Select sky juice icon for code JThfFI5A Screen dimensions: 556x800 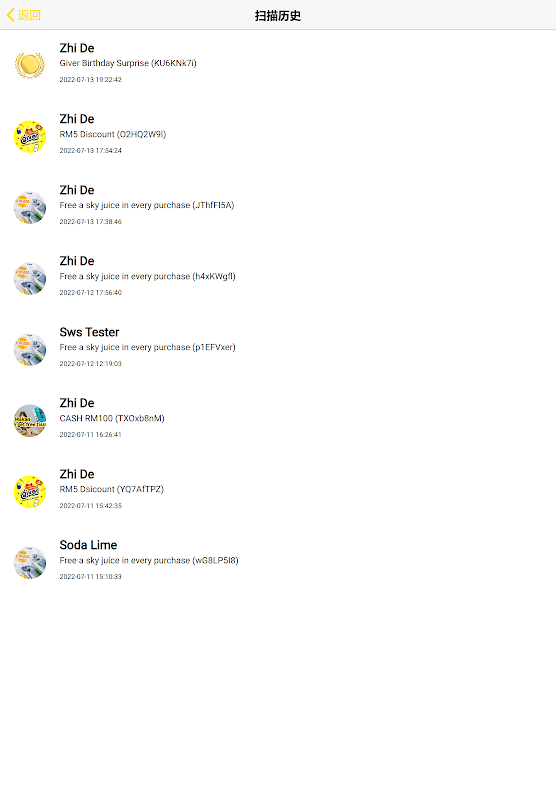[x=30, y=207]
